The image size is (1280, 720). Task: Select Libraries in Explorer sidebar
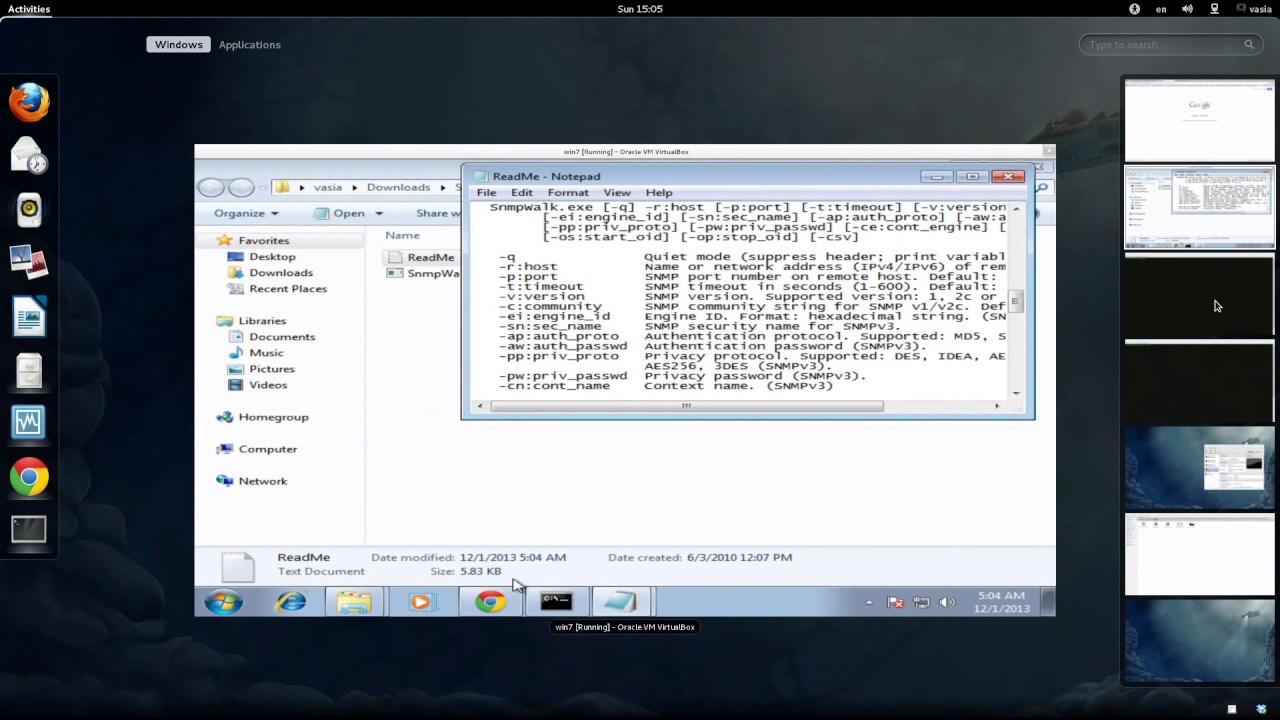point(262,320)
